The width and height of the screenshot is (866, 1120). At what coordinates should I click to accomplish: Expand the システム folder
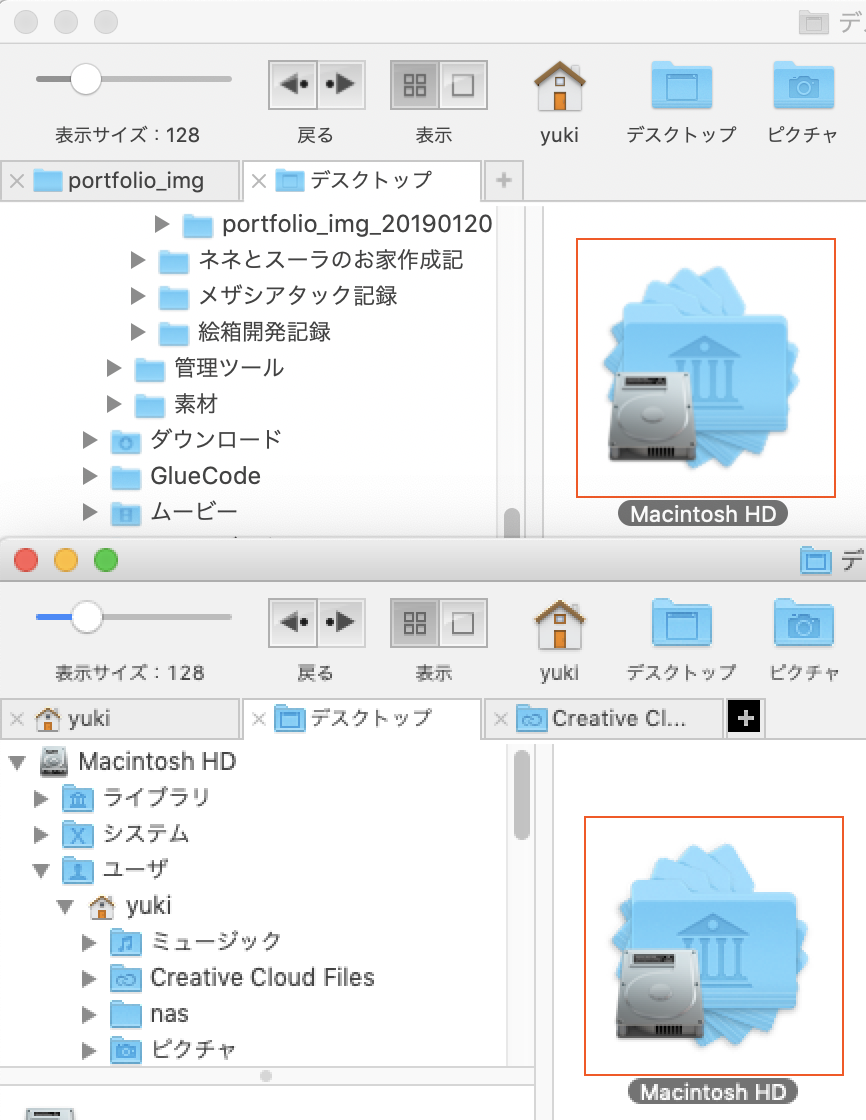41,834
